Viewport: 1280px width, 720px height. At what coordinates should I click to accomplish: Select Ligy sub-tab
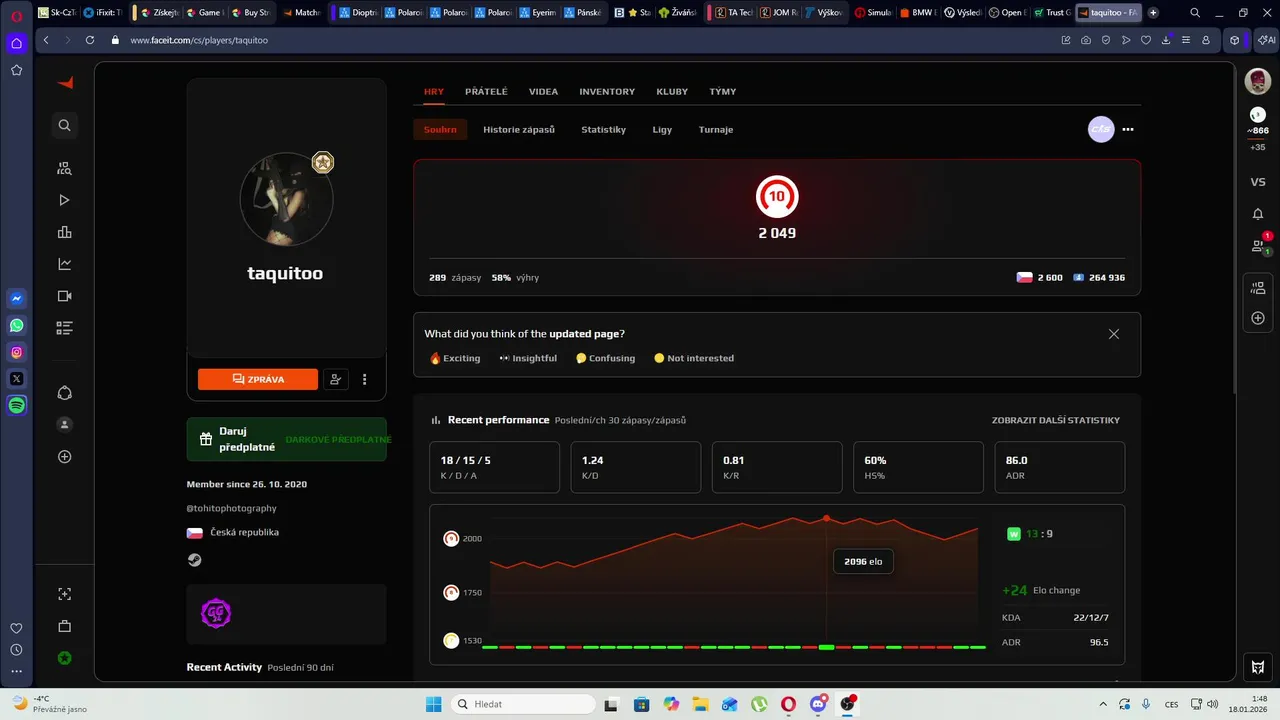(662, 130)
